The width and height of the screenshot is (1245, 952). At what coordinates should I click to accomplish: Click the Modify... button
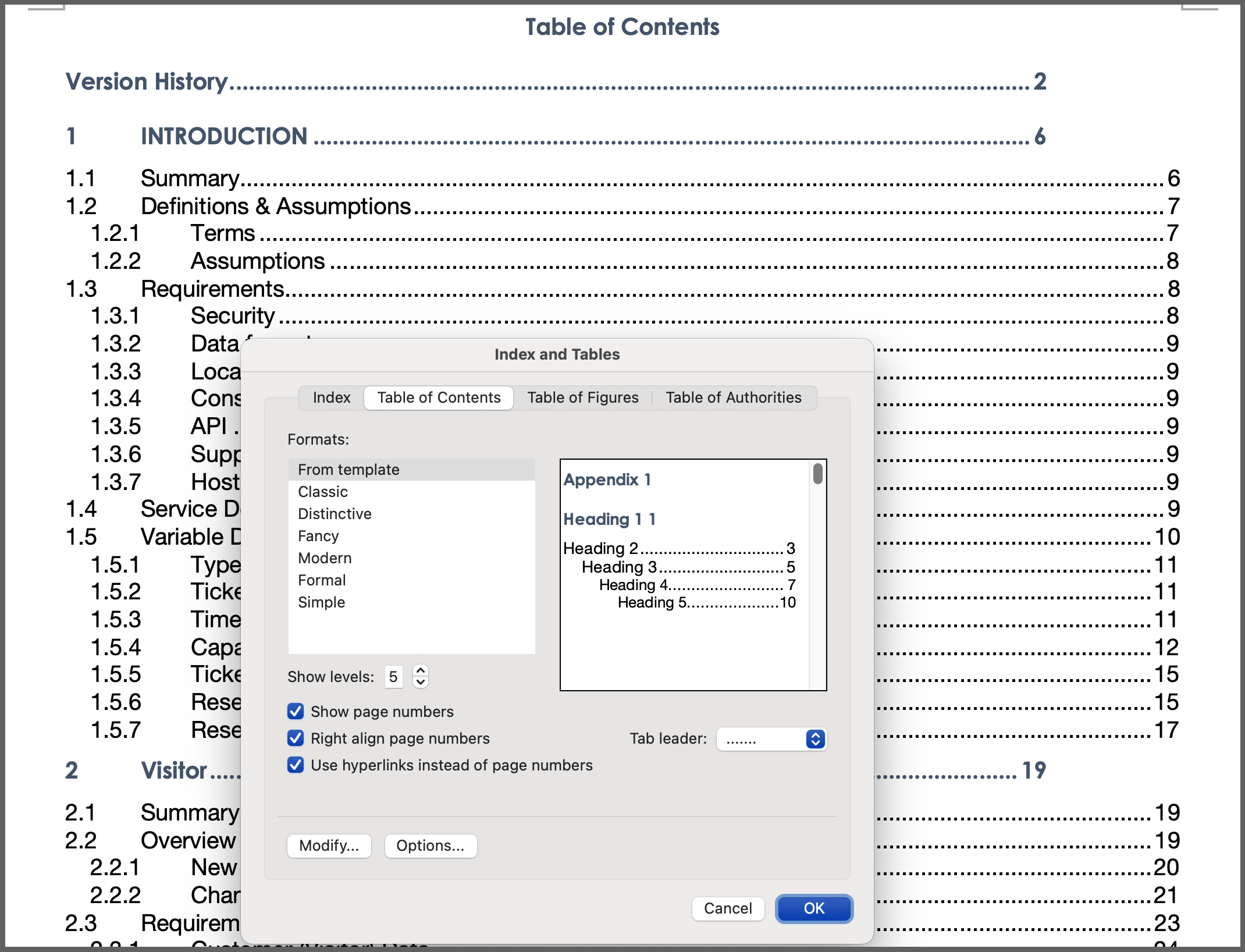coord(329,846)
